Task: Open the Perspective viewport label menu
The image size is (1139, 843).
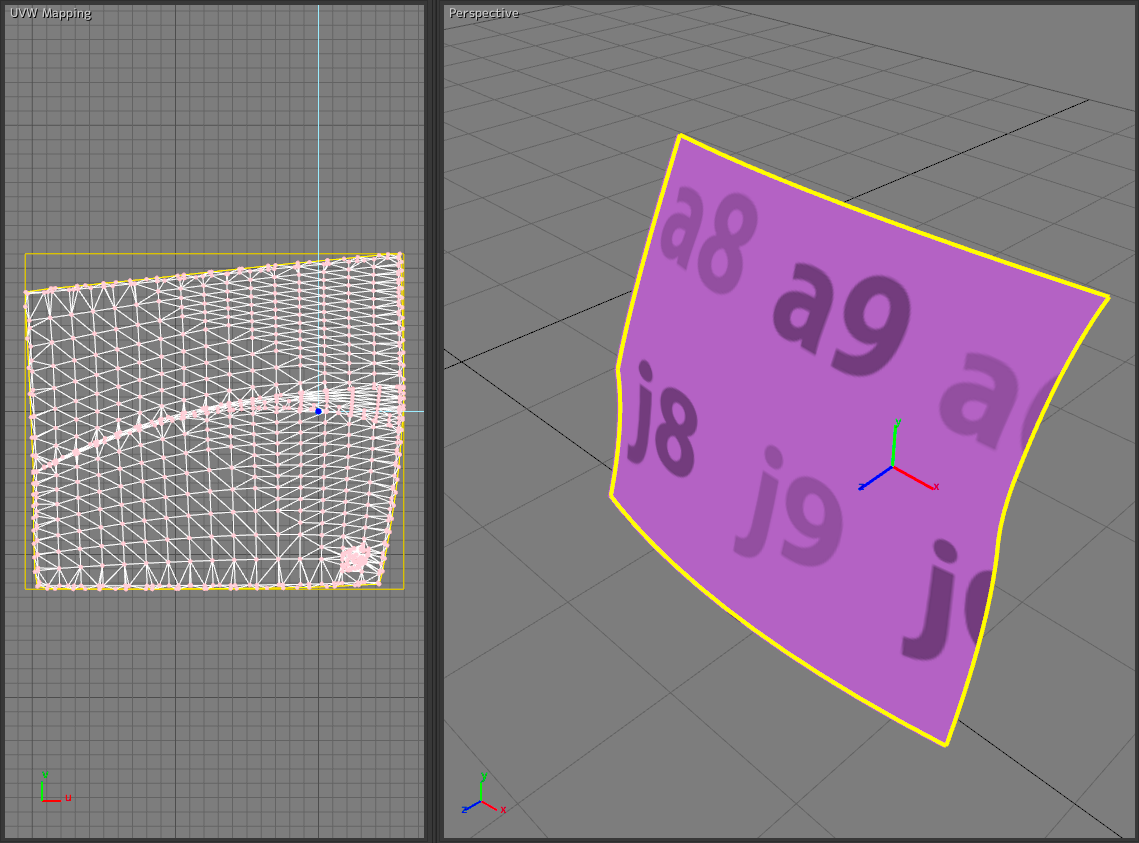Action: 483,13
